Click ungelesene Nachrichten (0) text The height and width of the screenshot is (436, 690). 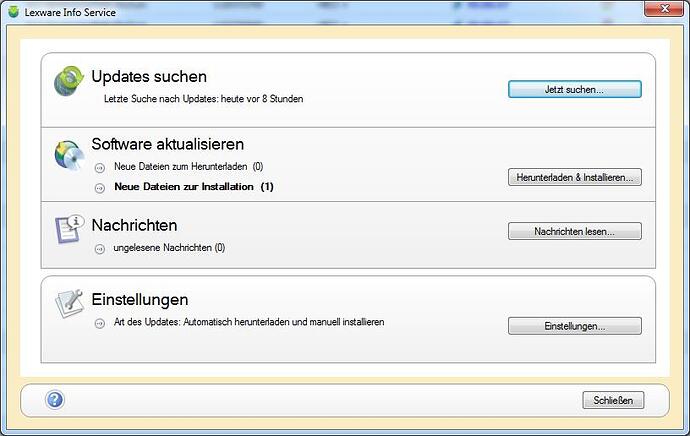[x=169, y=248]
